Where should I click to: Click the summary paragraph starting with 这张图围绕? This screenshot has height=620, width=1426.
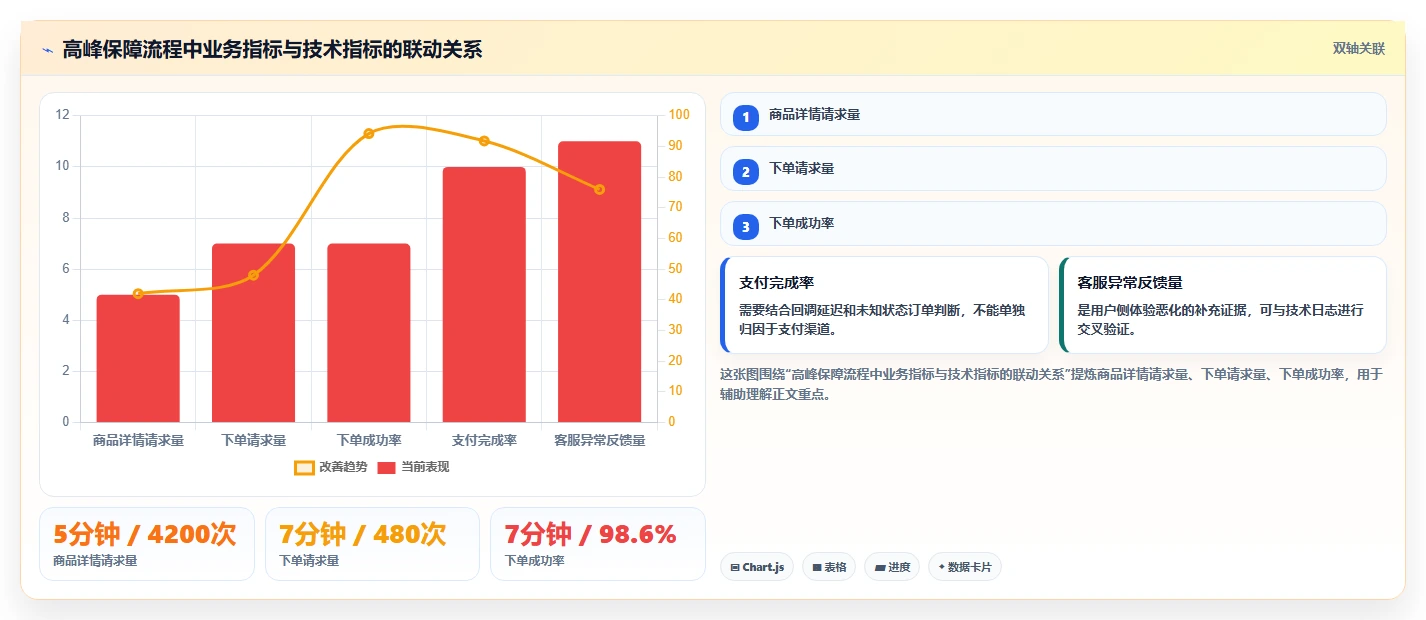(x=1051, y=384)
